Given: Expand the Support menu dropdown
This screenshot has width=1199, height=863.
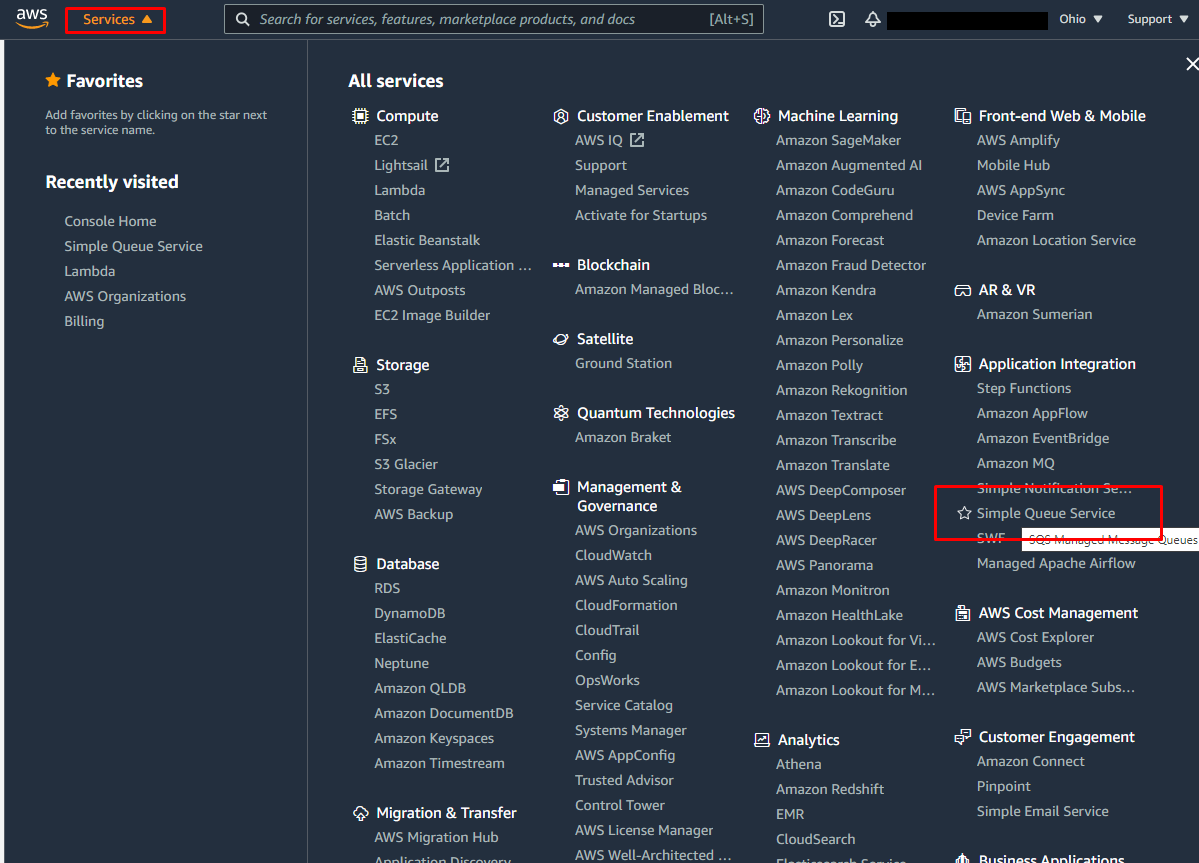Looking at the screenshot, I should coord(1158,19).
